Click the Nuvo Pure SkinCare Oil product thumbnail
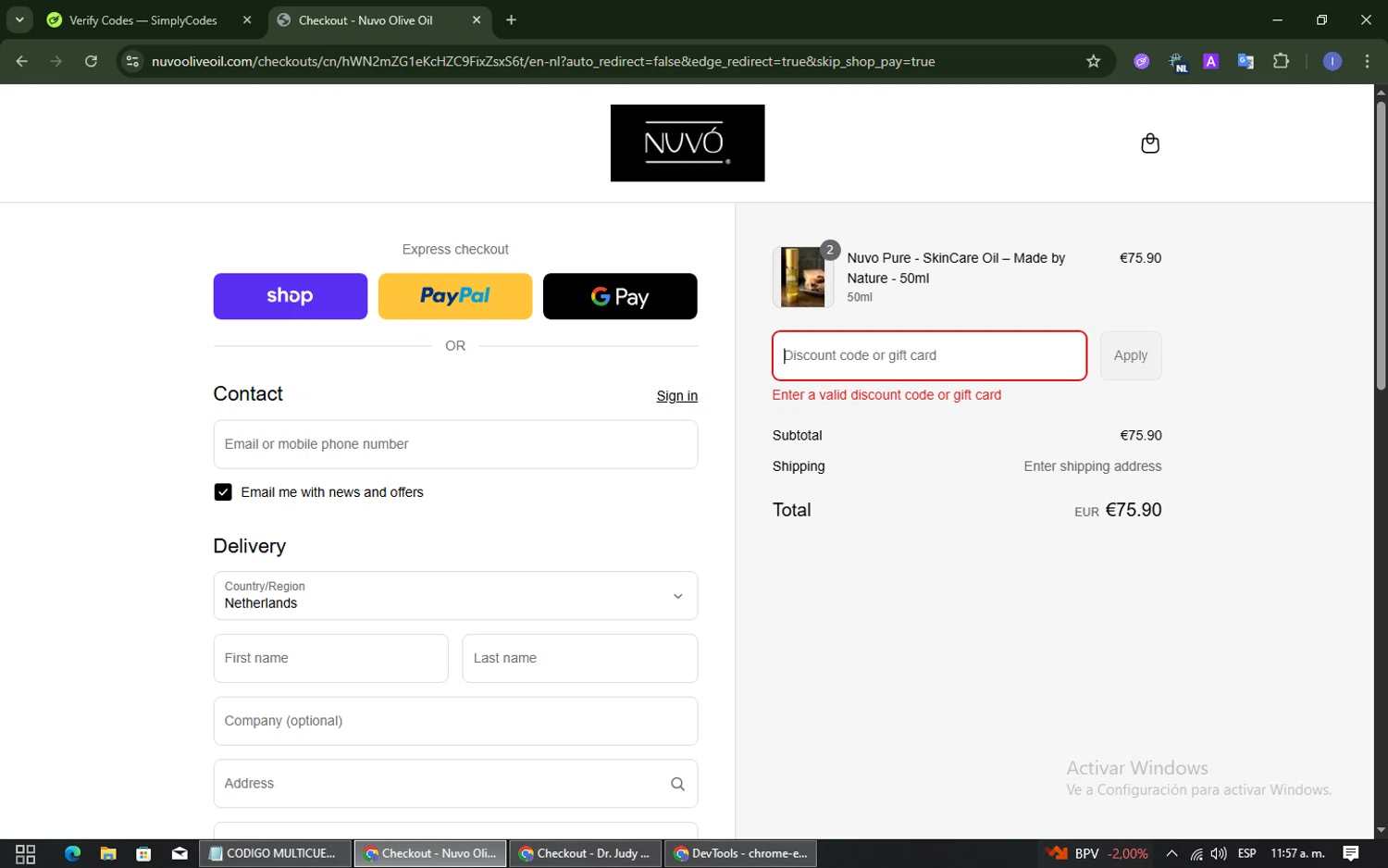This screenshot has height=868, width=1388. tap(802, 277)
